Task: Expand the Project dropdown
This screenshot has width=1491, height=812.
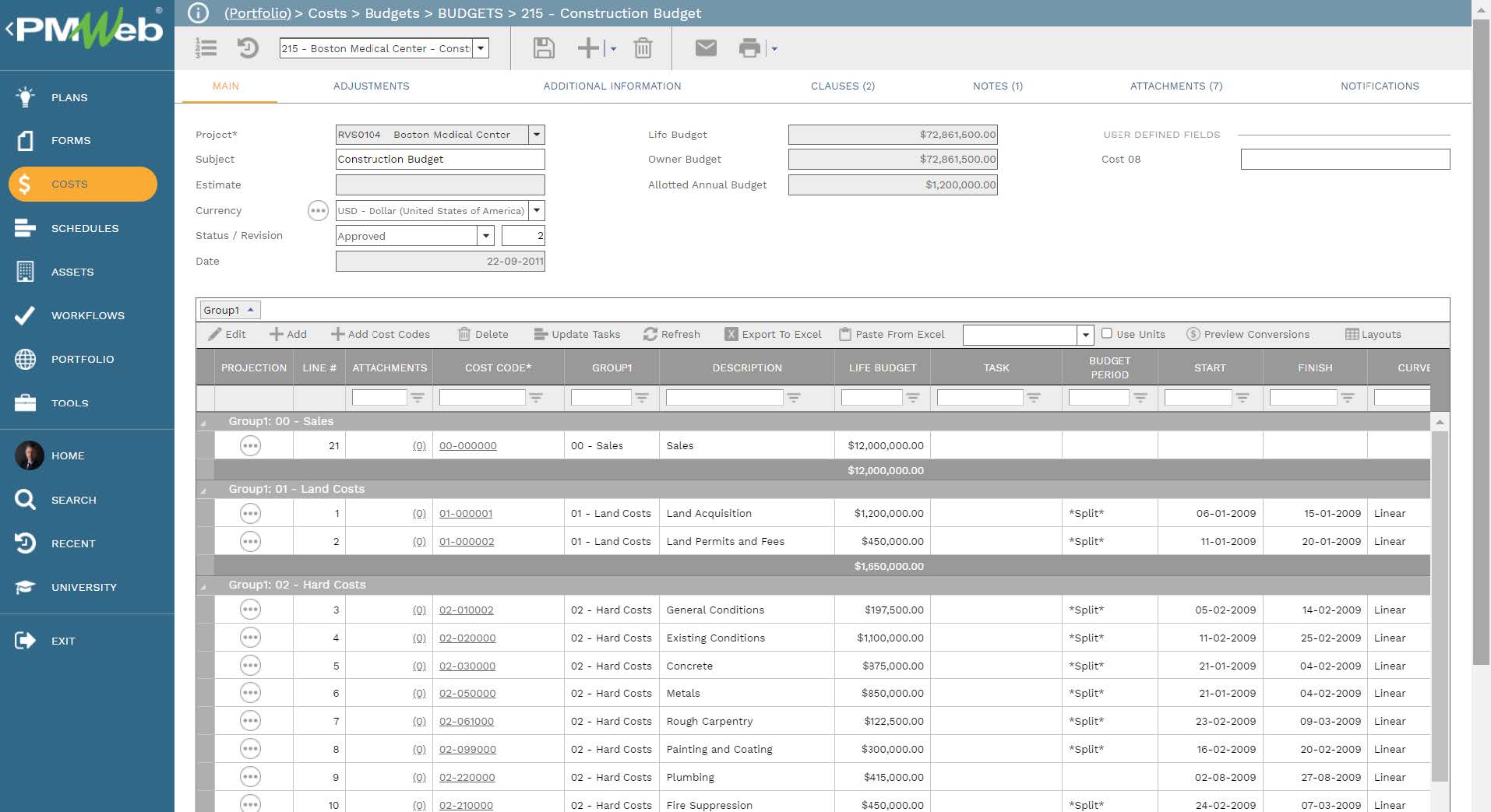Action: point(536,135)
